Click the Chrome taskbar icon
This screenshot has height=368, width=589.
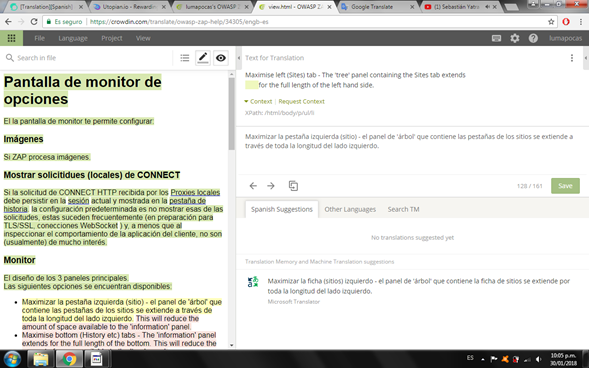pos(69,359)
